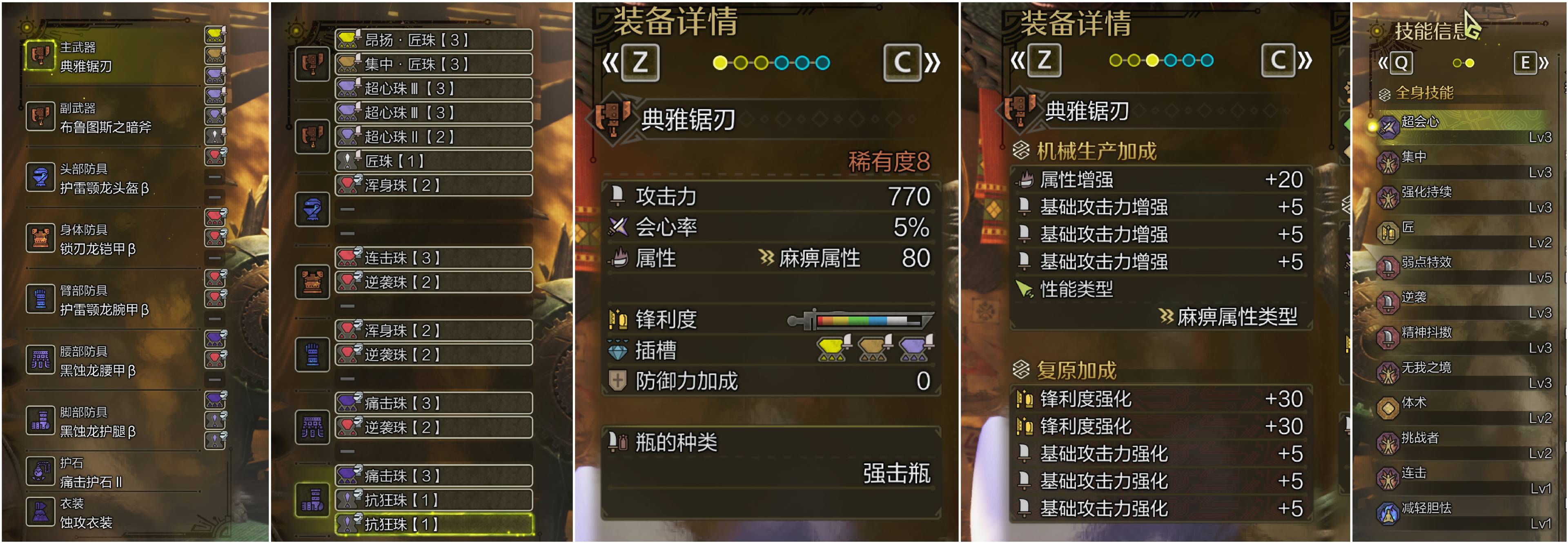Go to next page with C key button

[902, 62]
